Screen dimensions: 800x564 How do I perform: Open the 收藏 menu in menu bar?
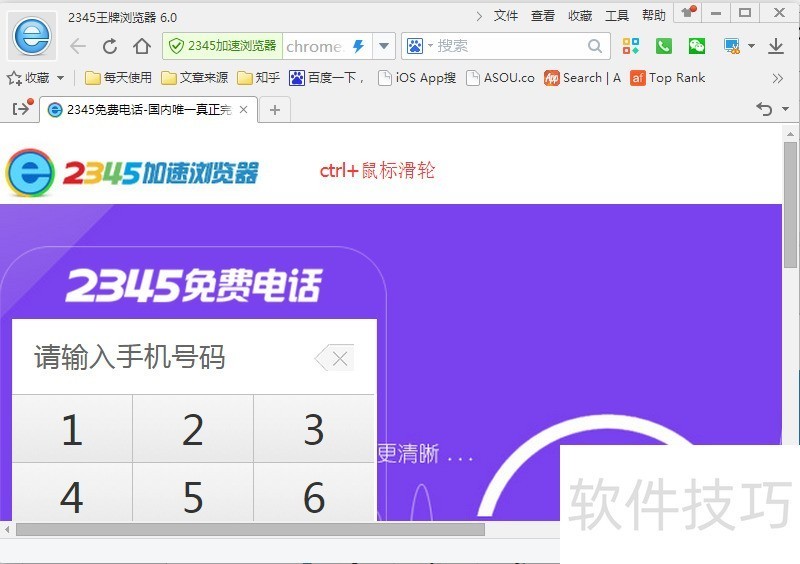[580, 16]
